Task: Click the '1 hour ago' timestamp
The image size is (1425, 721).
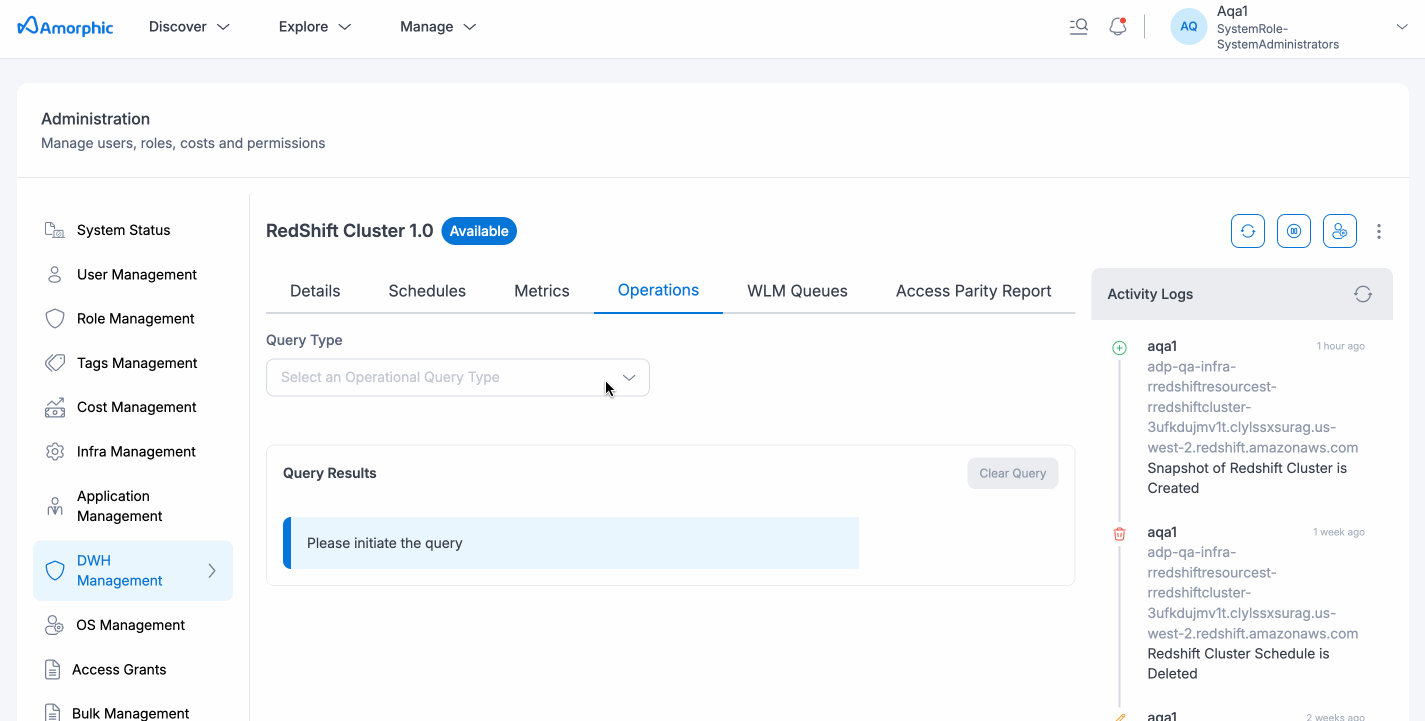Action: click(x=1341, y=346)
